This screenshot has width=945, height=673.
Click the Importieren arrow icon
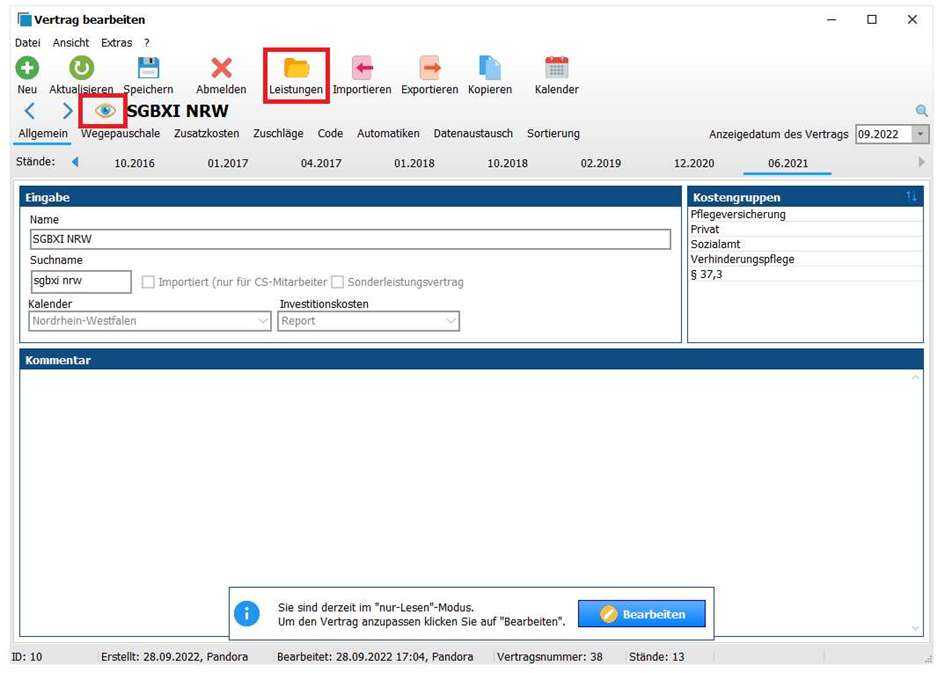pyautogui.click(x=362, y=67)
